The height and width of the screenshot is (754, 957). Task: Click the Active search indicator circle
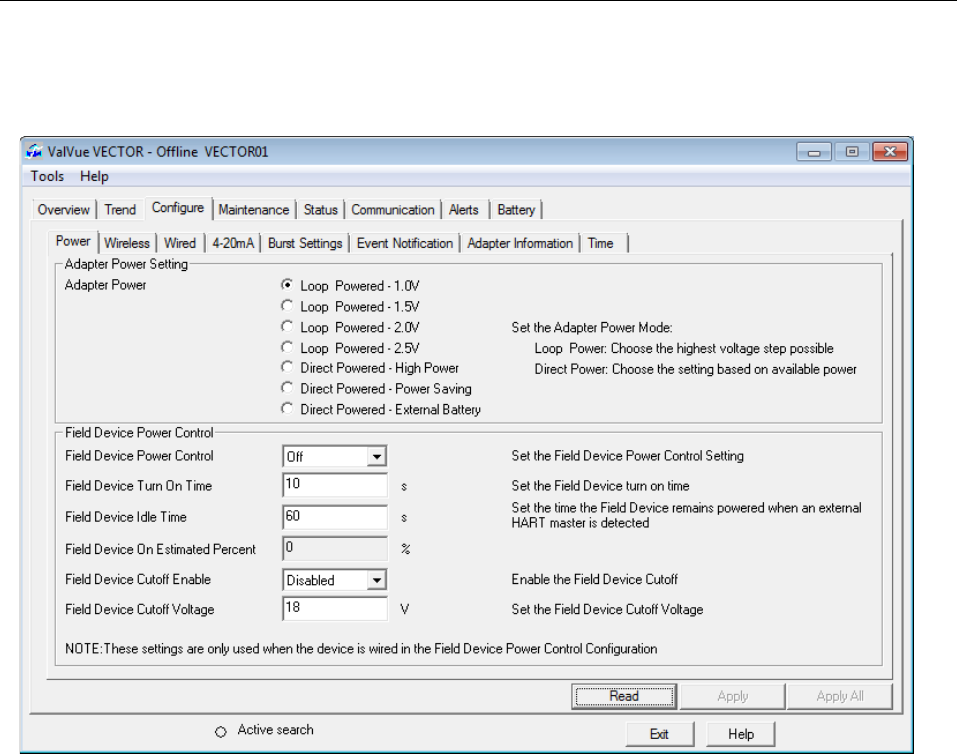point(221,731)
